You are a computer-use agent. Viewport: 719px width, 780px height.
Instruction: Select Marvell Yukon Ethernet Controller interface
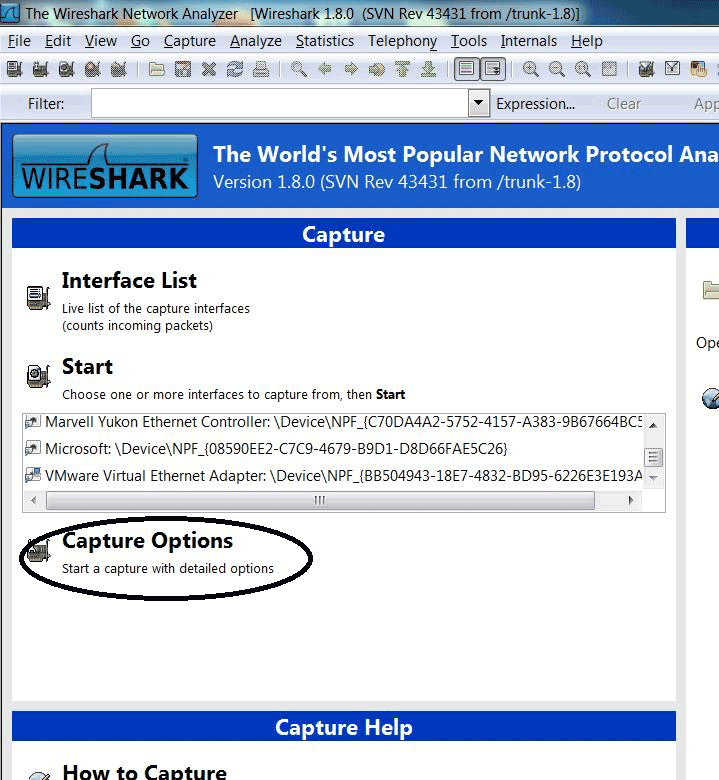tap(333, 422)
